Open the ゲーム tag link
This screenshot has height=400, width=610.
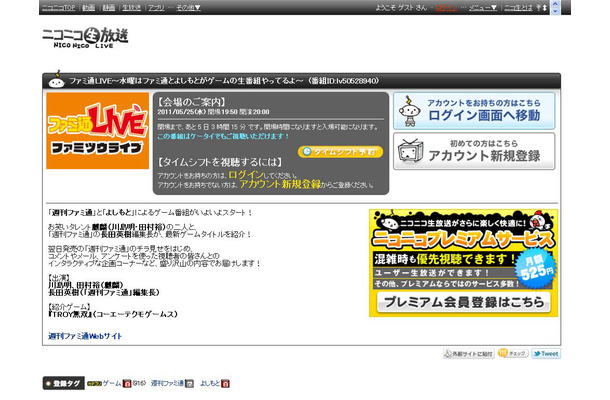pyautogui.click(x=112, y=383)
